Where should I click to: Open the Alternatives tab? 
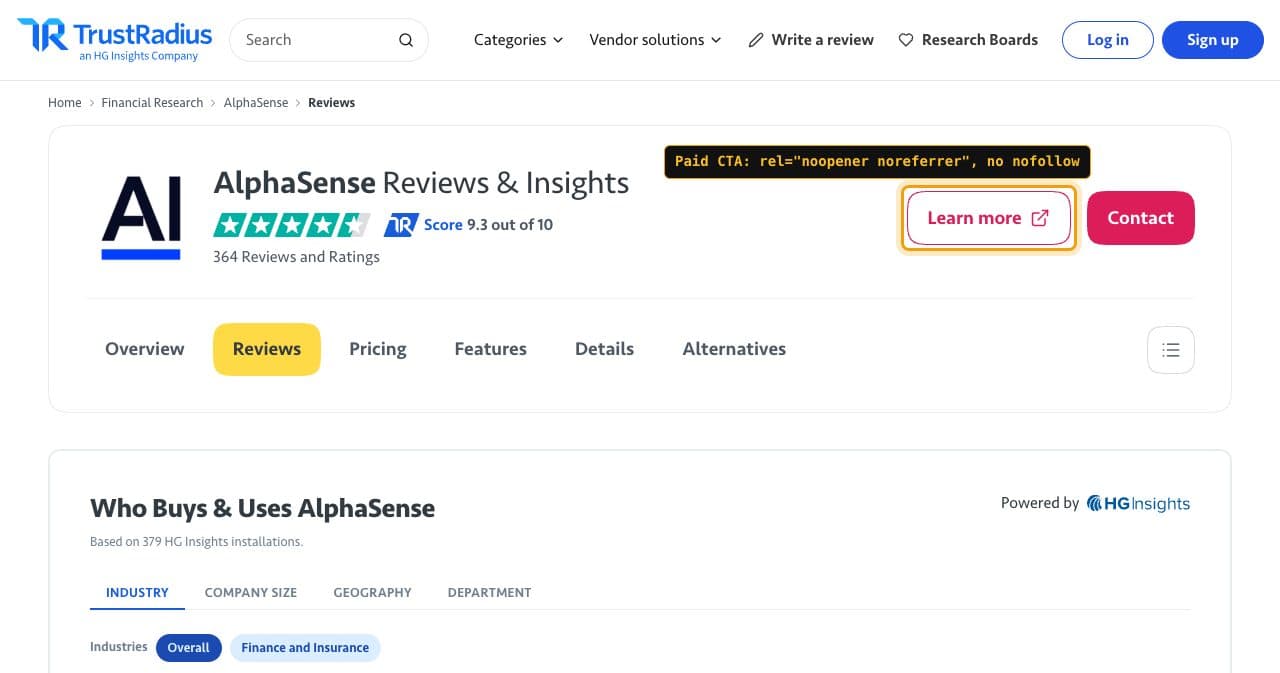tap(735, 349)
